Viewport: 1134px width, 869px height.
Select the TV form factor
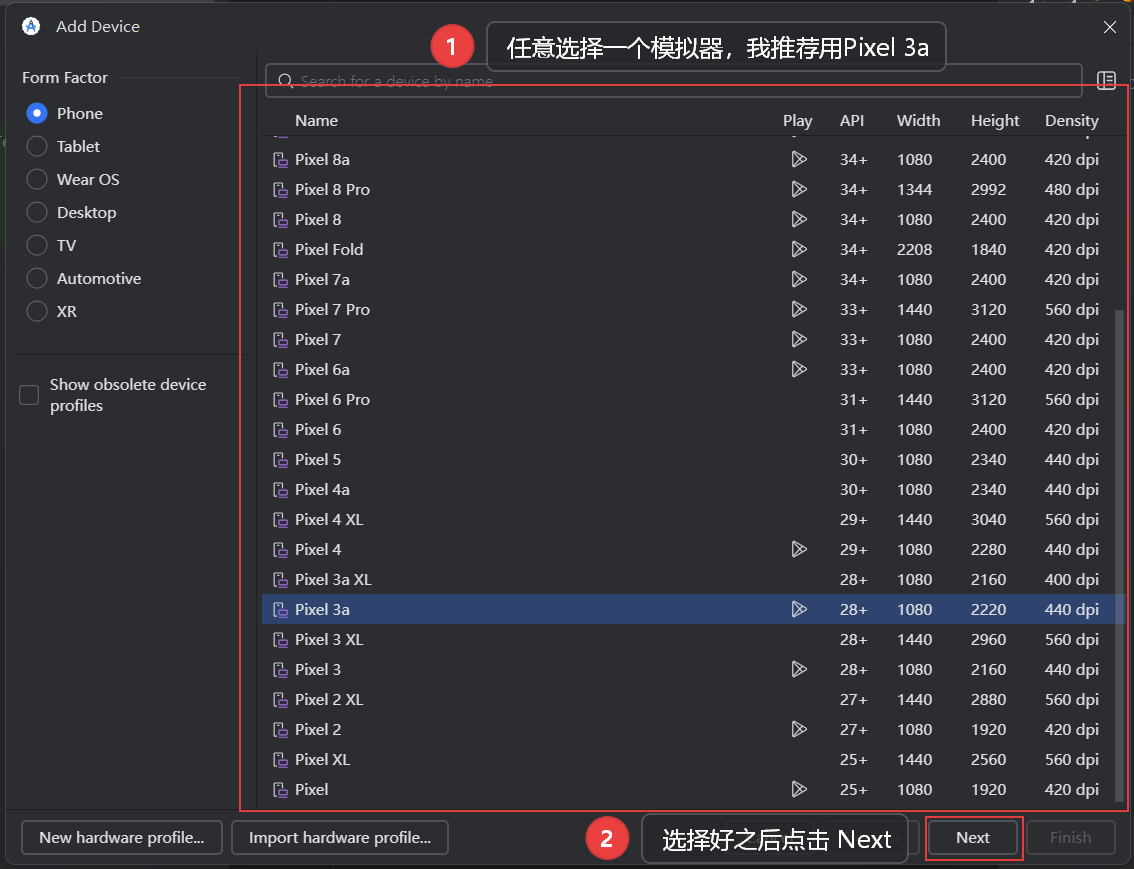click(x=37, y=246)
